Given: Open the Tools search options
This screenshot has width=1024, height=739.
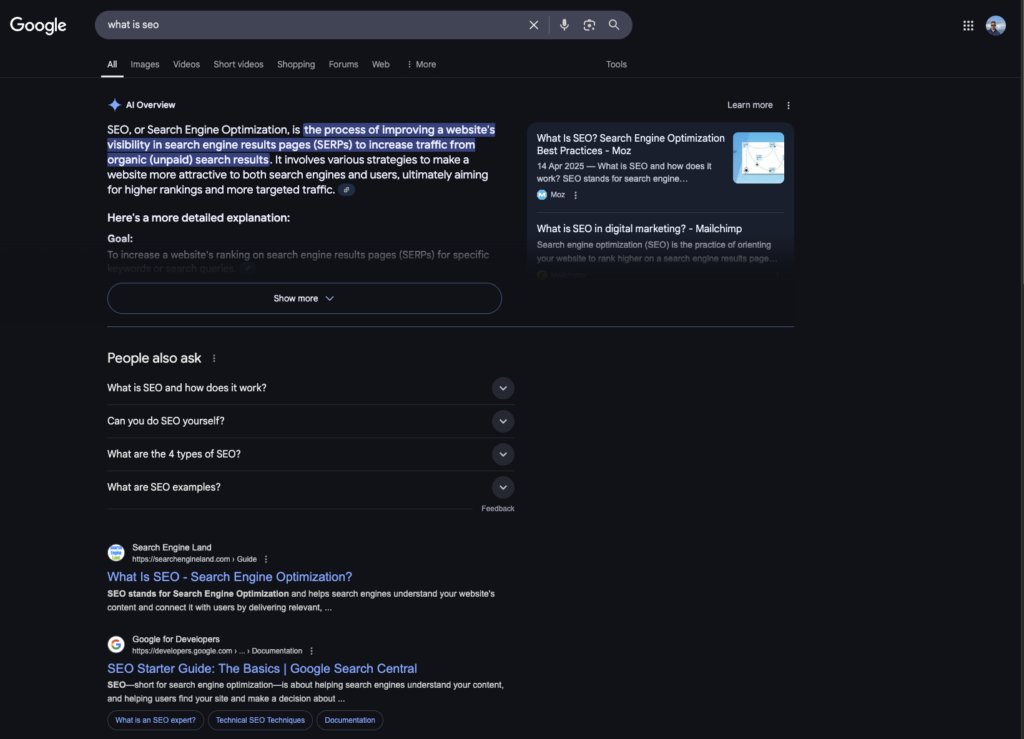Looking at the screenshot, I should click(x=616, y=64).
